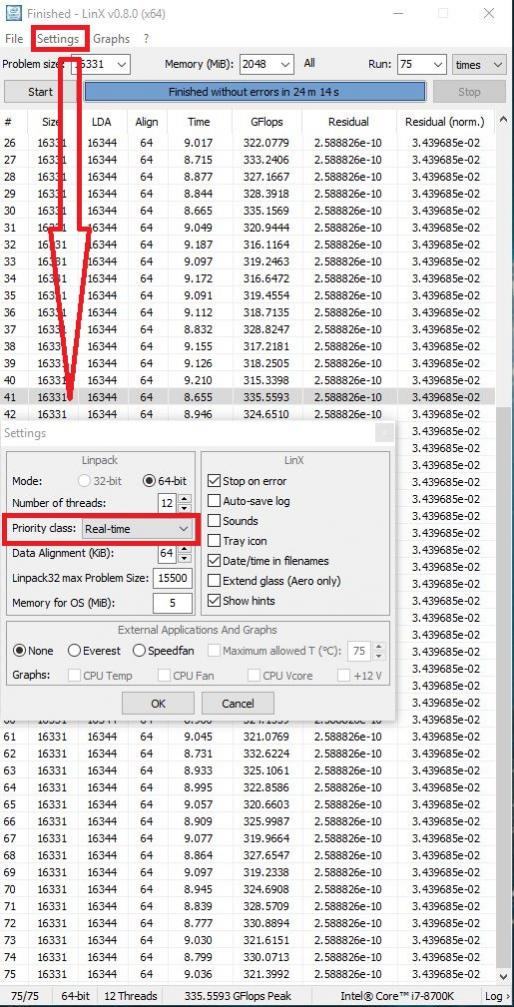Click the 335.5593 GFlops Peak status entry

(238, 995)
